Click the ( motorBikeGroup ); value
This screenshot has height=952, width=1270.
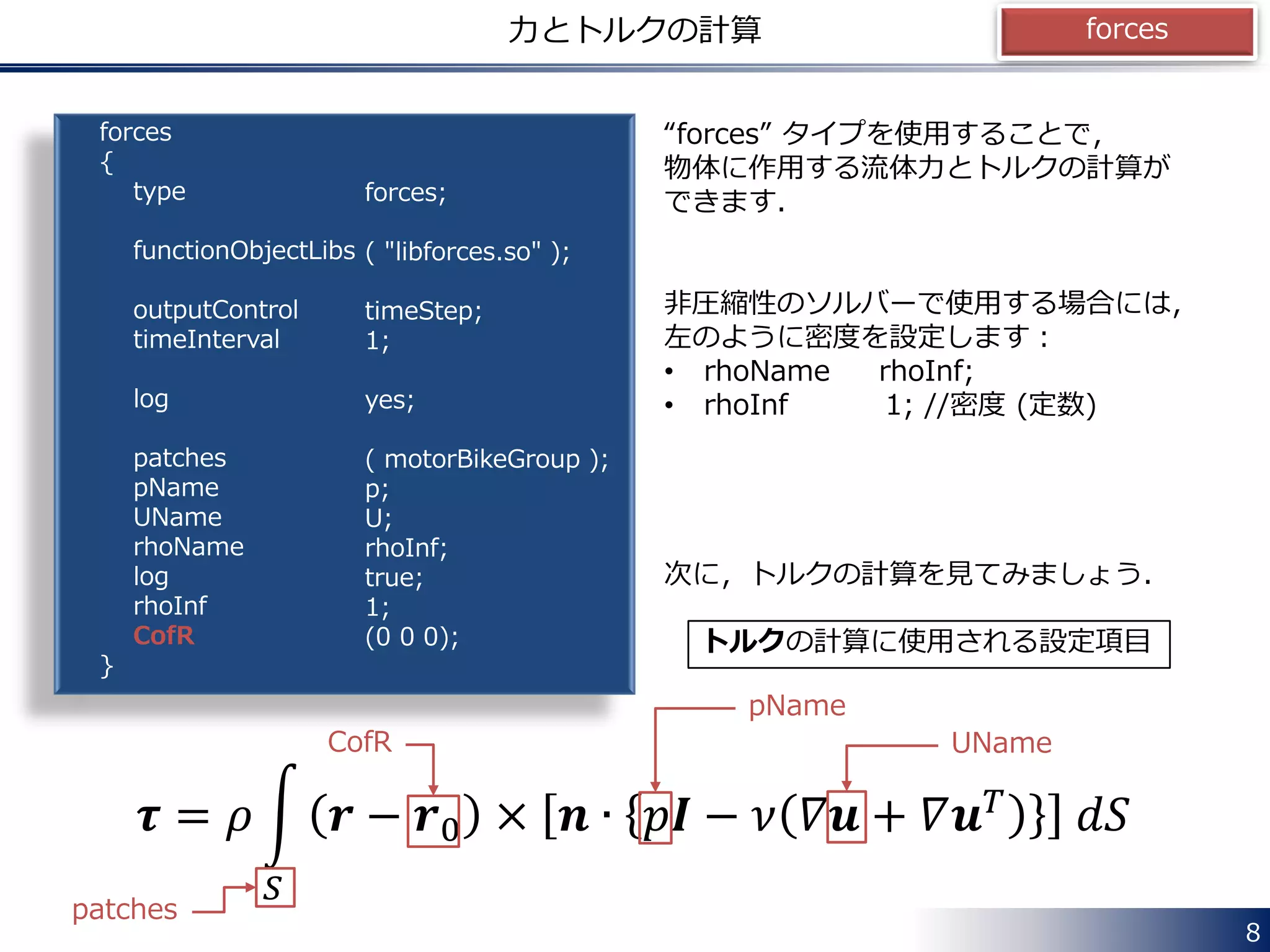pyautogui.click(x=487, y=459)
